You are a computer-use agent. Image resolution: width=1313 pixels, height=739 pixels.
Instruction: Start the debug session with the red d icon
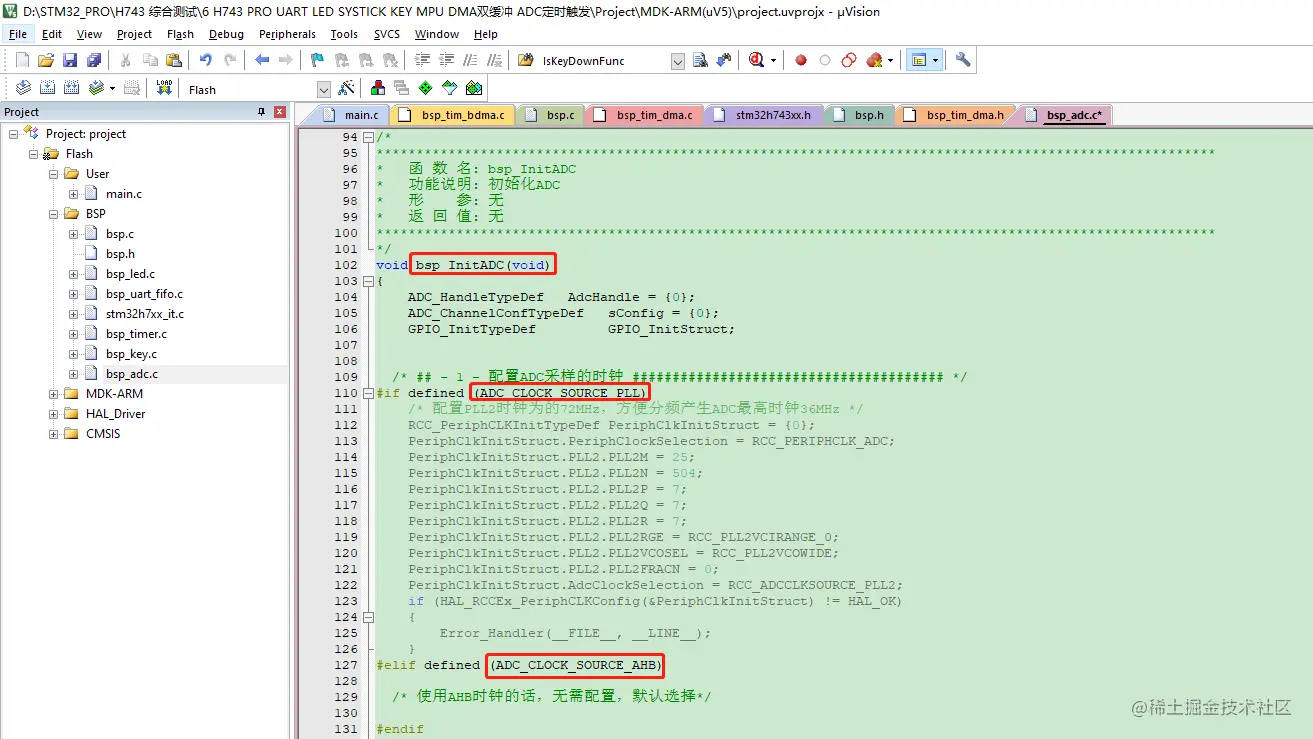coord(757,61)
